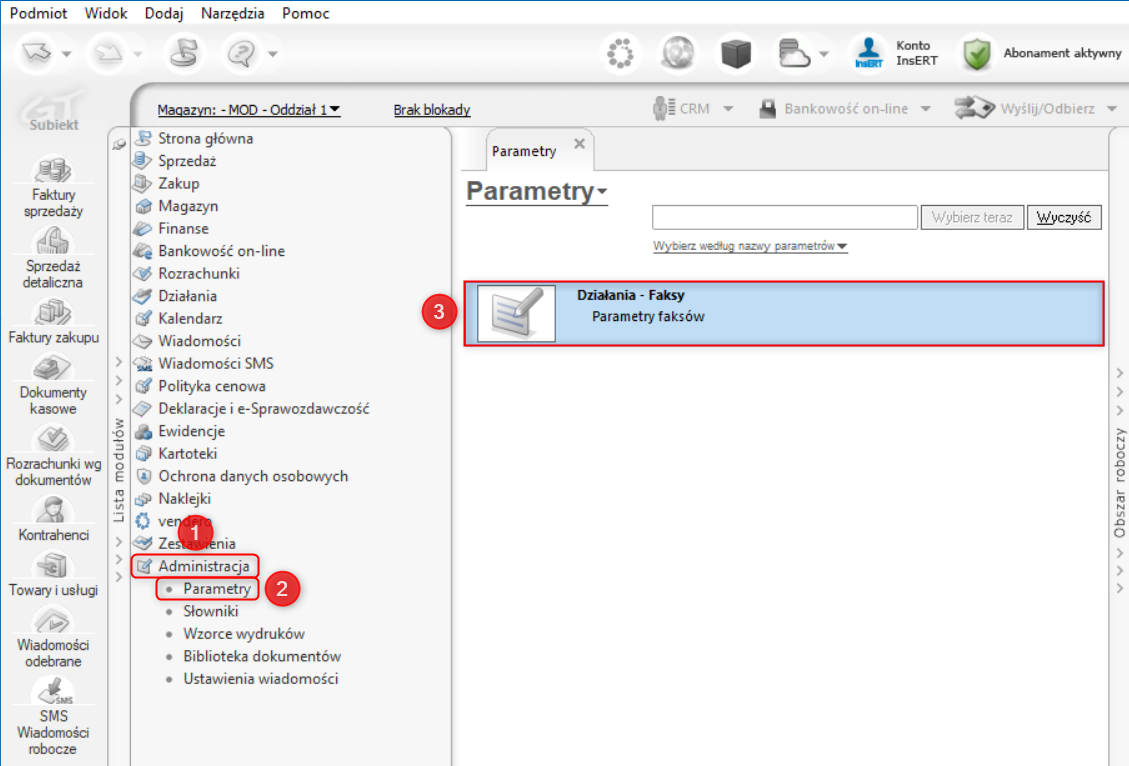
Task: Open Magazyn module in list
Action: tap(188, 206)
